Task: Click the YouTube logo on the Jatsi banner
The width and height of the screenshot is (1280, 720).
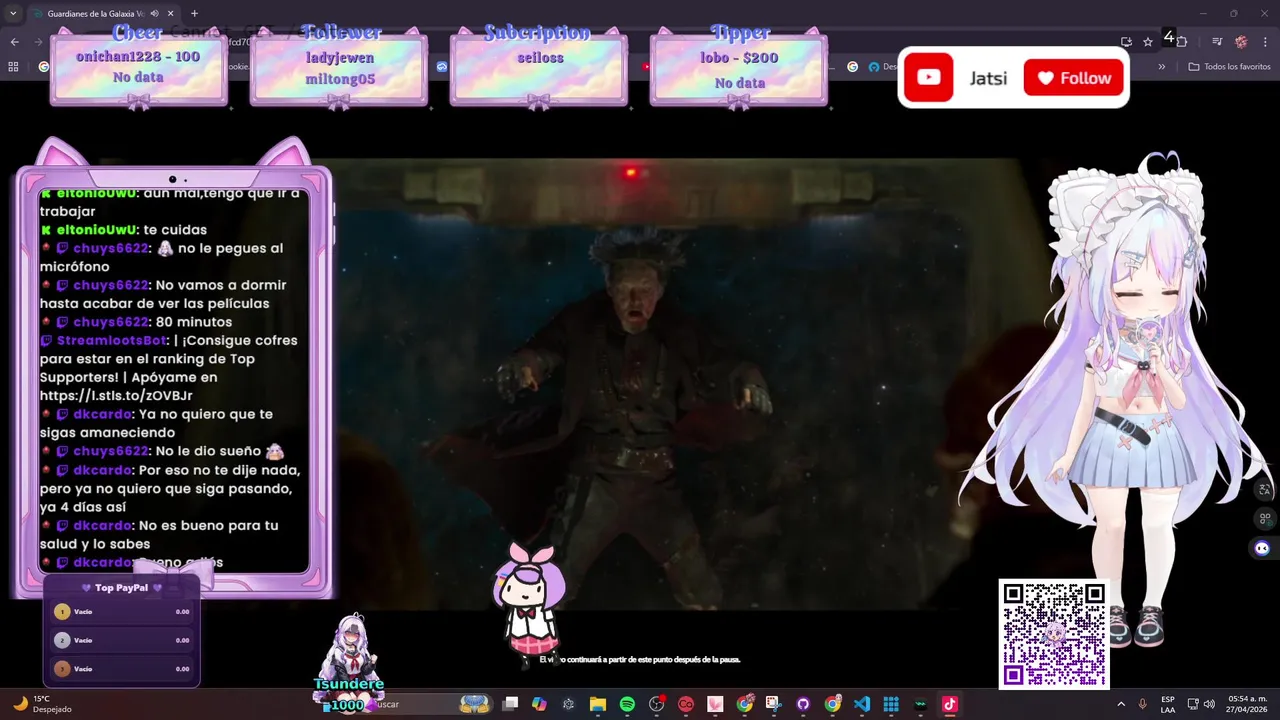Action: (929, 78)
